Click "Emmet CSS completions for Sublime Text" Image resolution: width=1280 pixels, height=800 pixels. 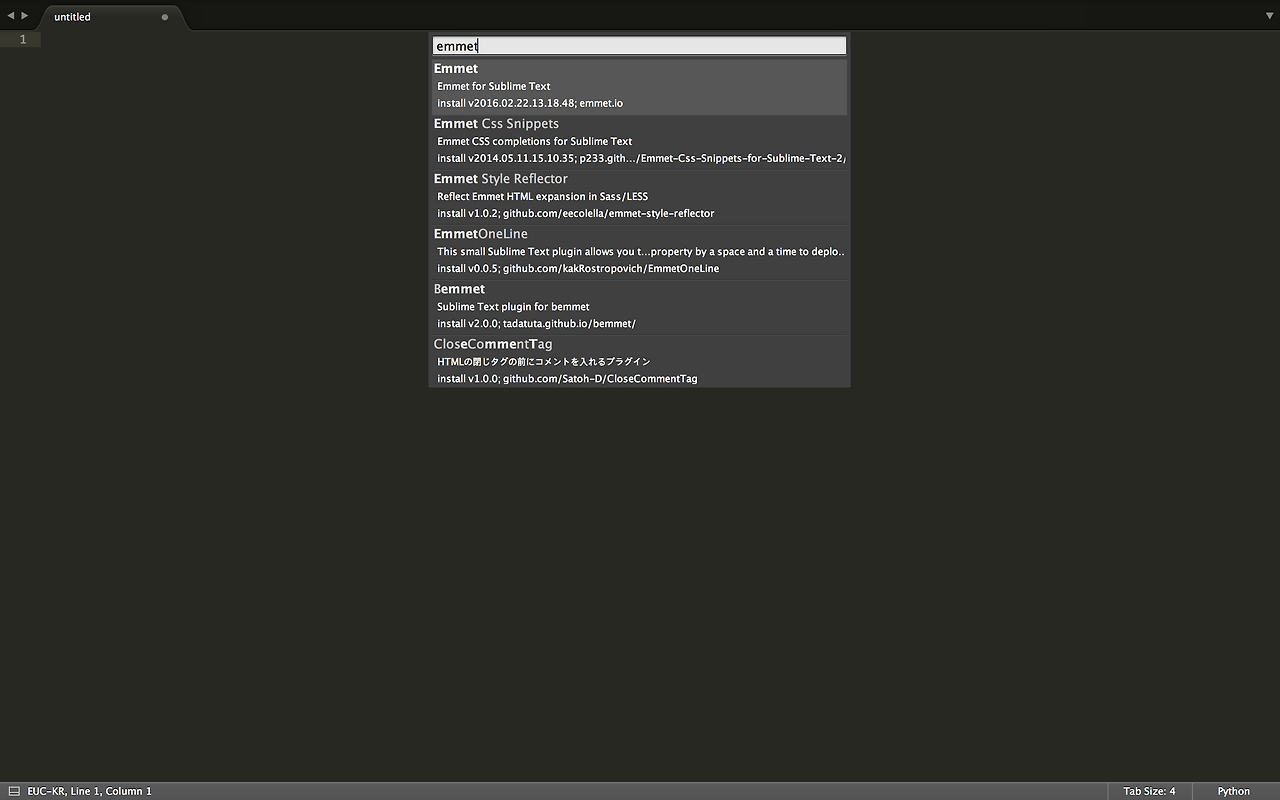[x=535, y=141]
